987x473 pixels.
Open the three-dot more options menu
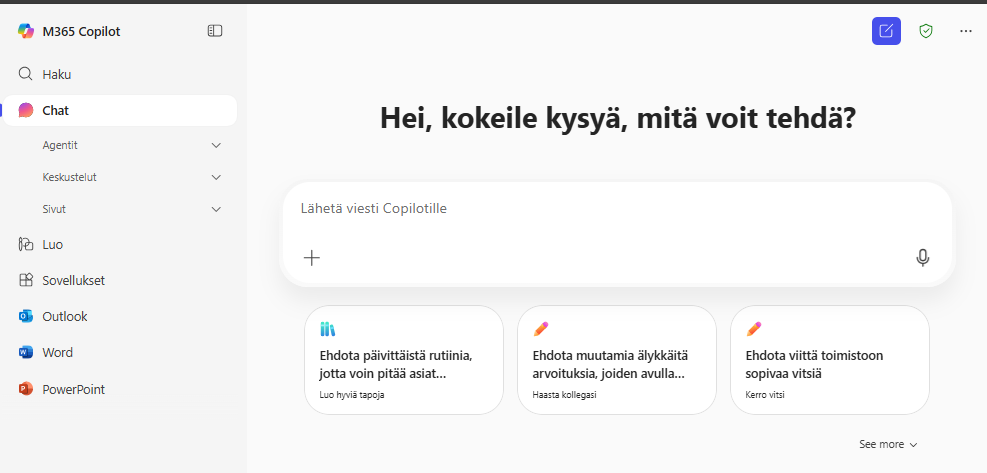pos(965,31)
